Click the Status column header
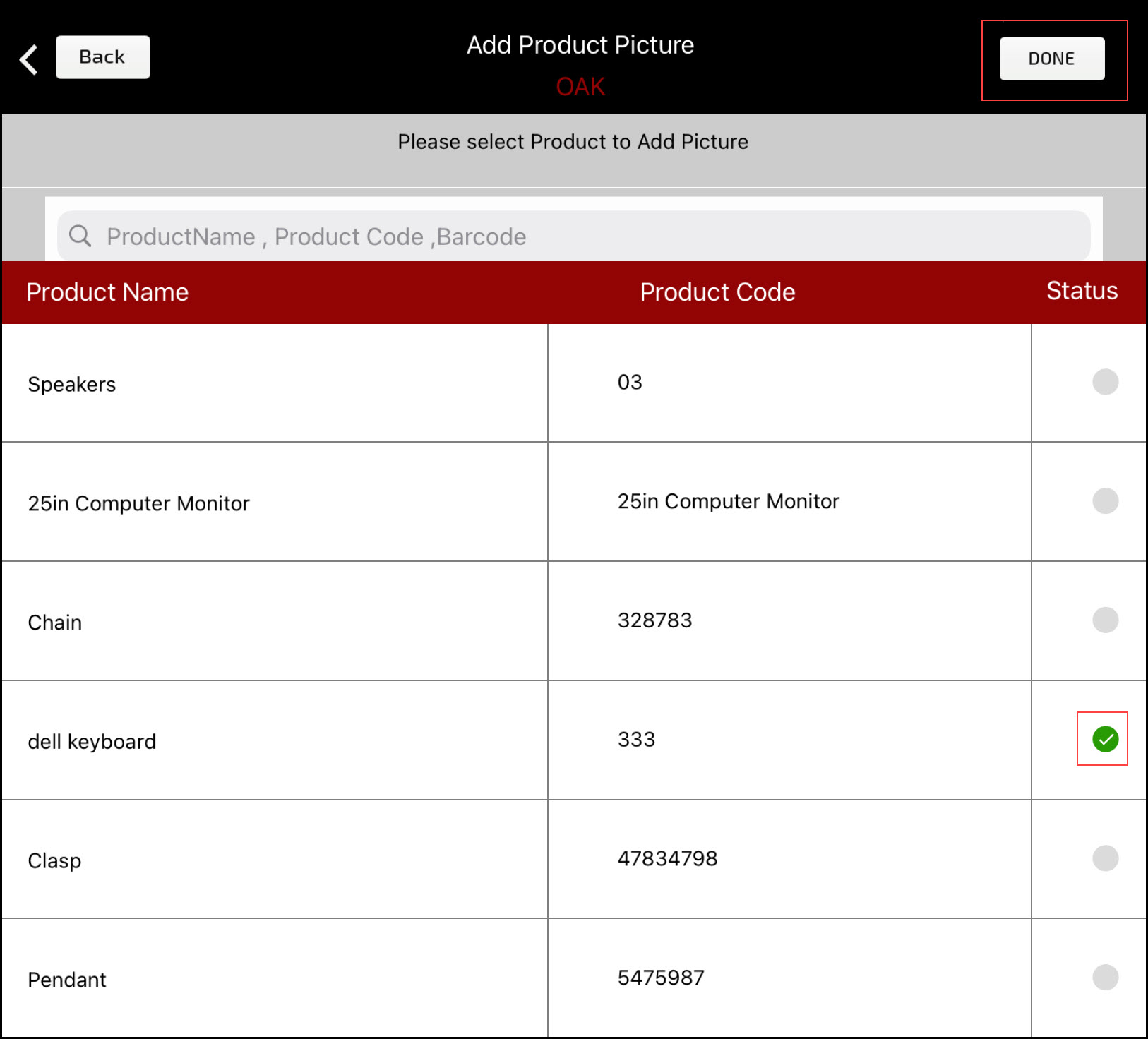1148x1039 pixels. pyautogui.click(x=1082, y=291)
